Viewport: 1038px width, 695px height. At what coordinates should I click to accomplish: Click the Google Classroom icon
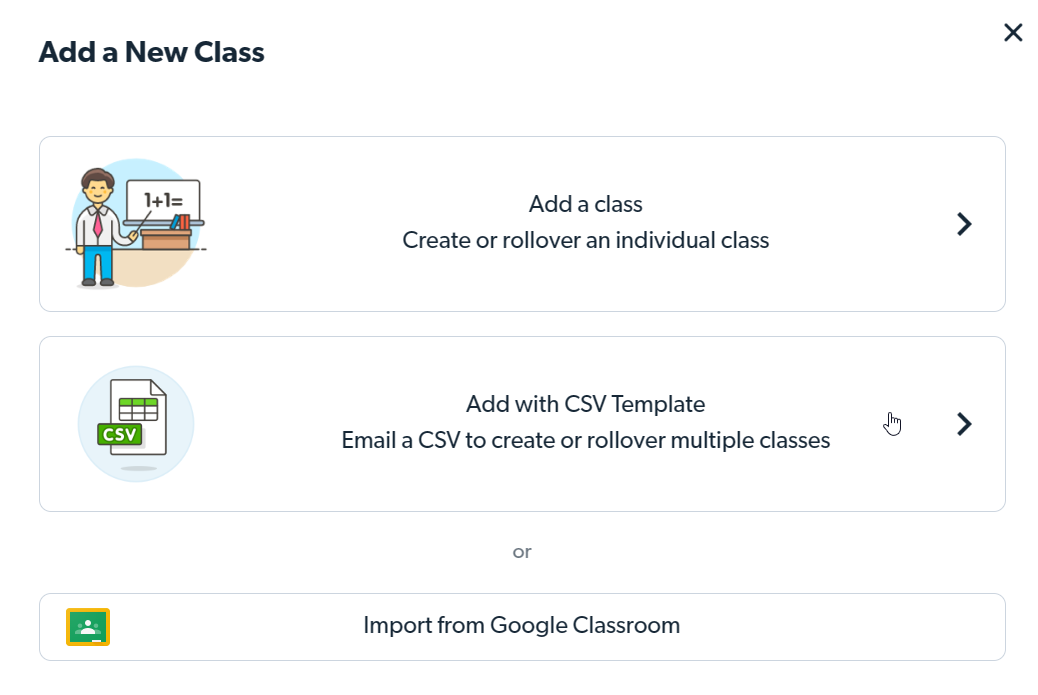click(x=88, y=625)
